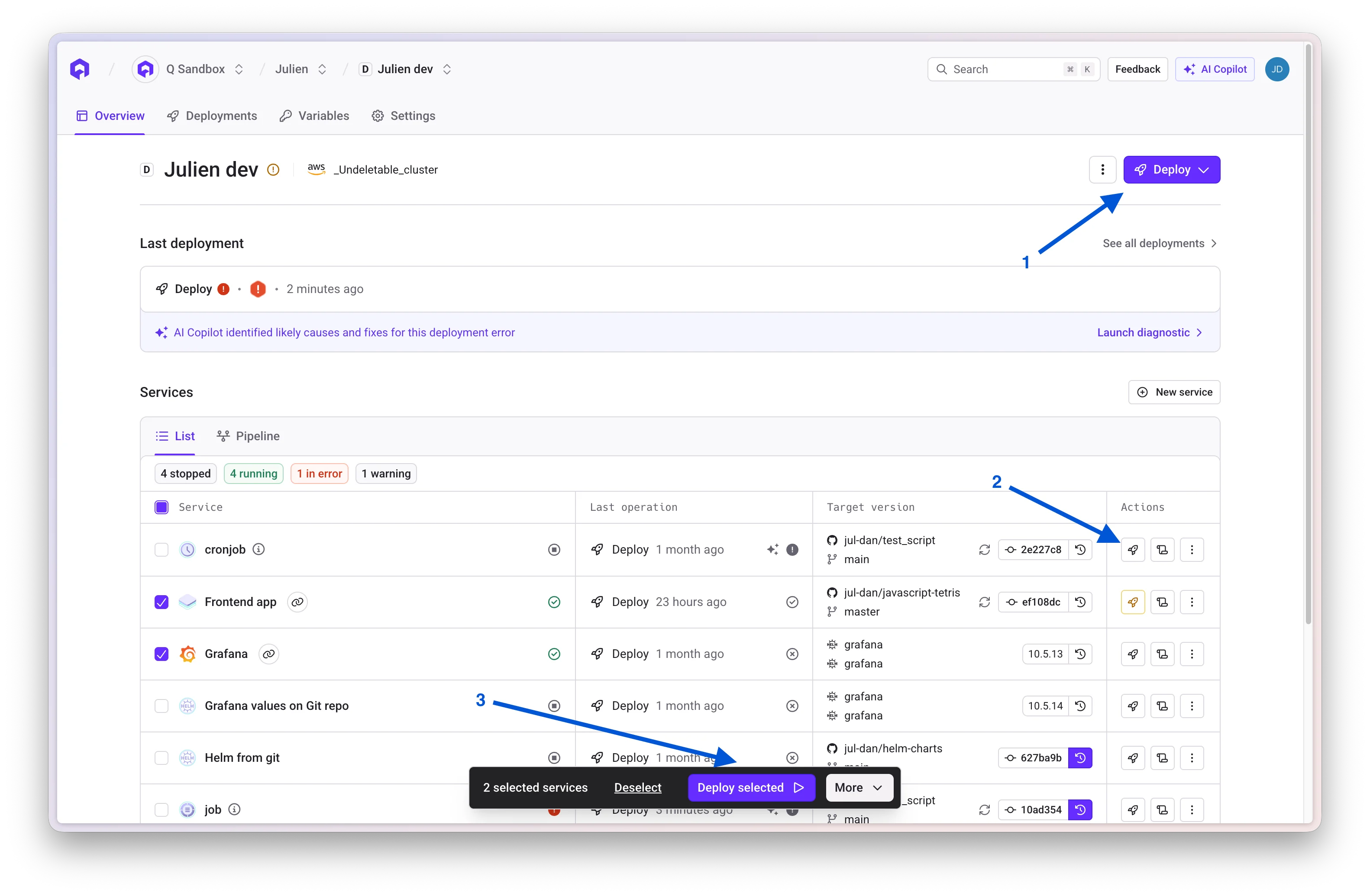
Task: Select the List services view
Action: [x=175, y=436]
